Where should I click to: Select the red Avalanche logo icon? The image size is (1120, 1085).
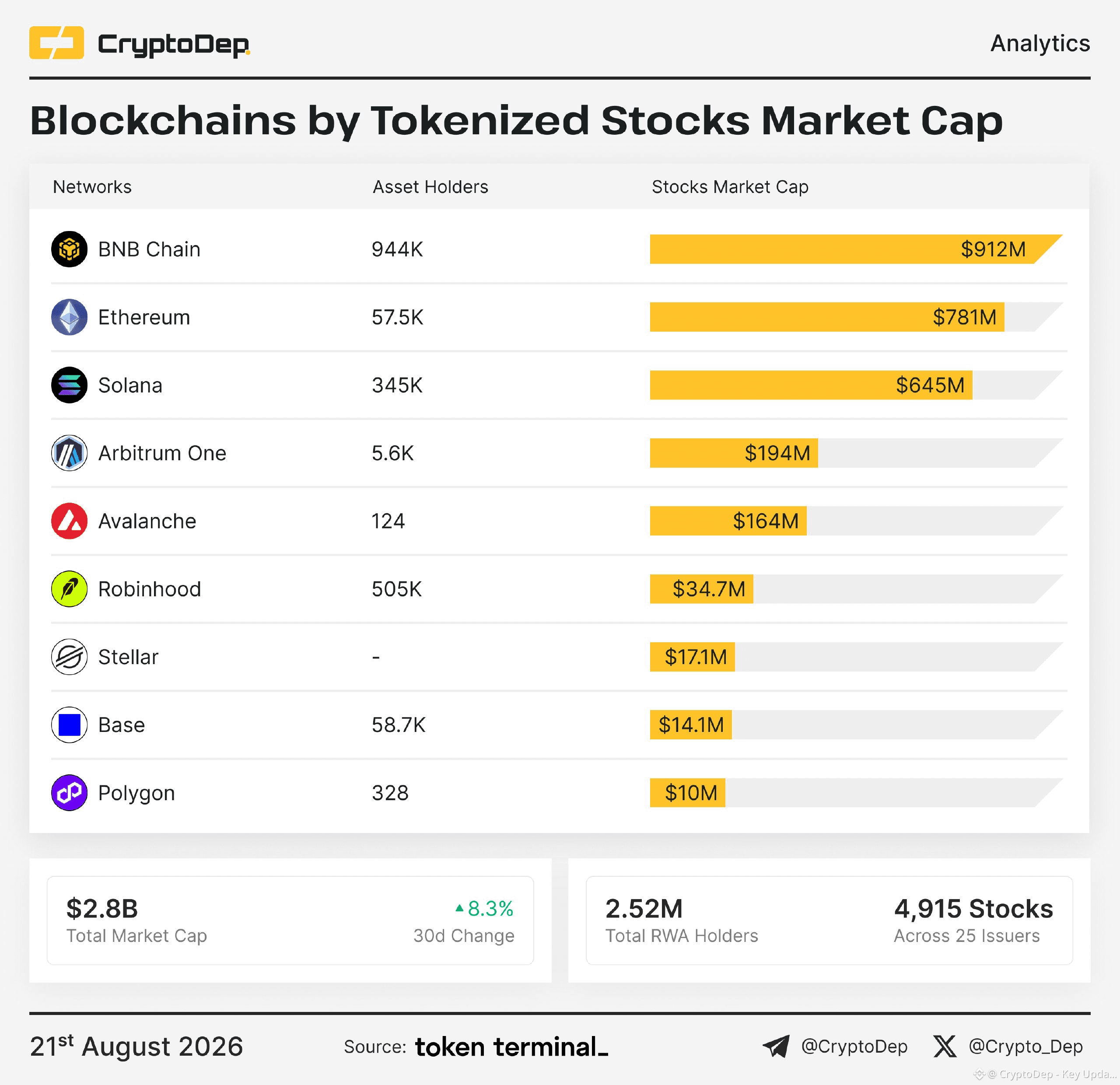[x=69, y=521]
